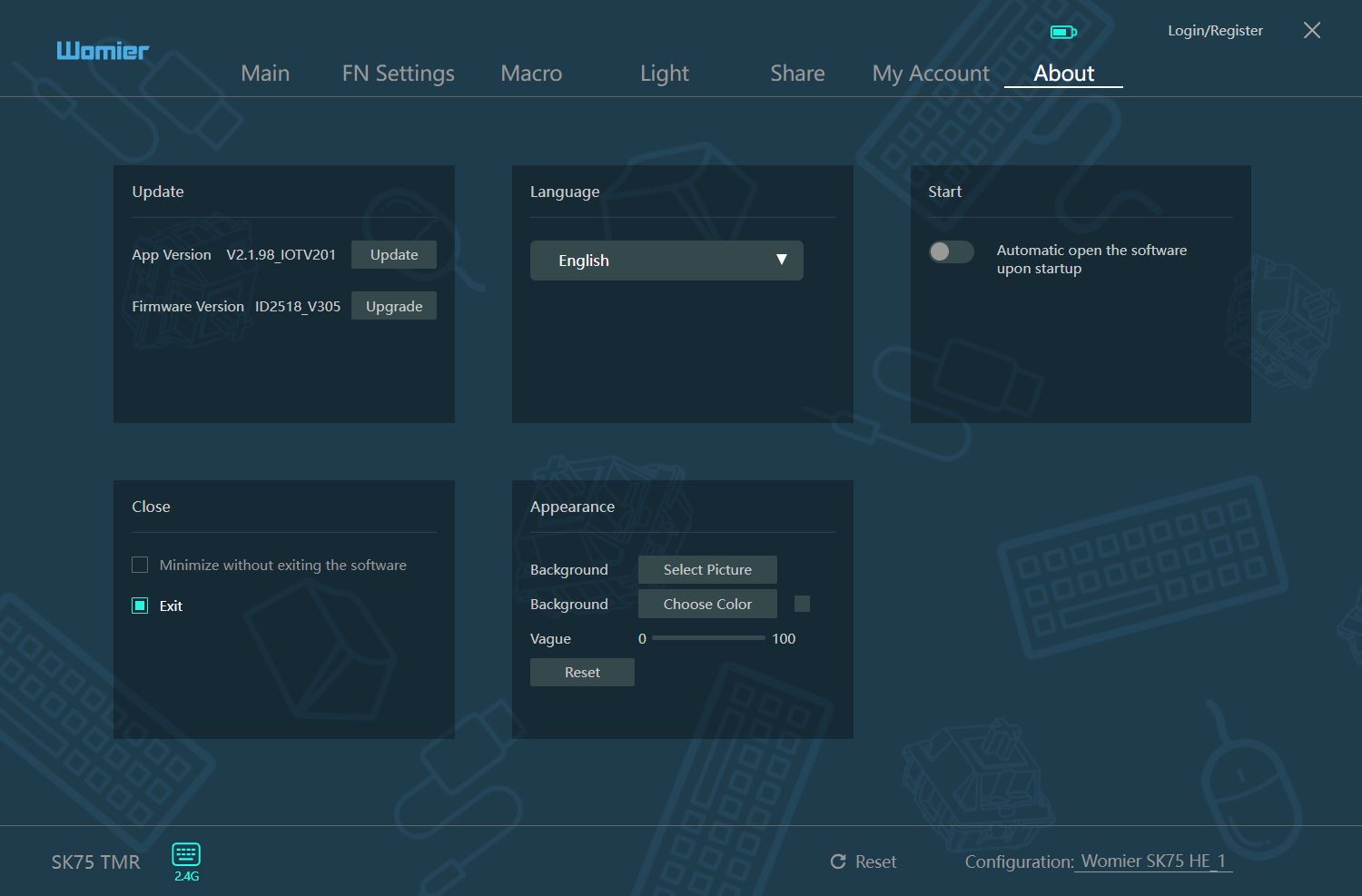Check Minimize without exiting the software
The height and width of the screenshot is (896, 1362).
point(140,565)
